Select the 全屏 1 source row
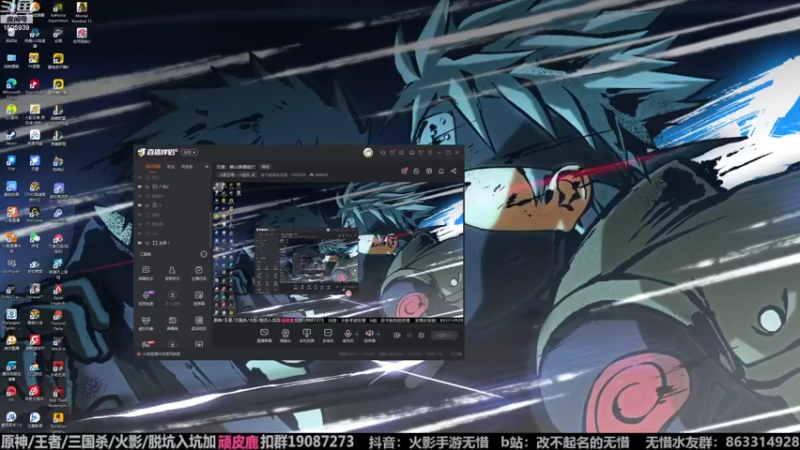The width and height of the screenshot is (800, 450). tap(172, 243)
